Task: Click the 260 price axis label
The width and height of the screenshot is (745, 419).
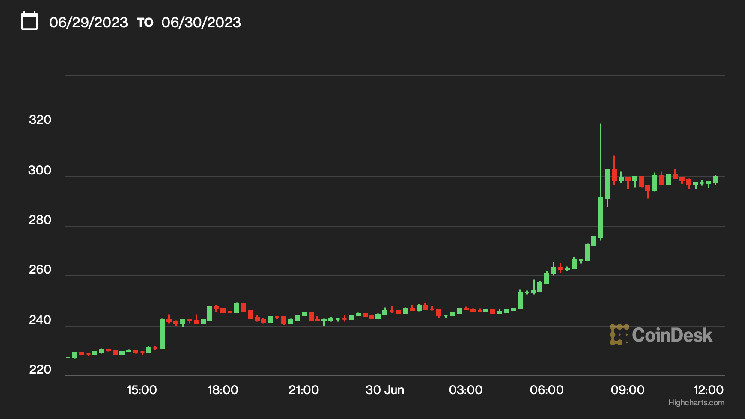Action: coord(40,270)
